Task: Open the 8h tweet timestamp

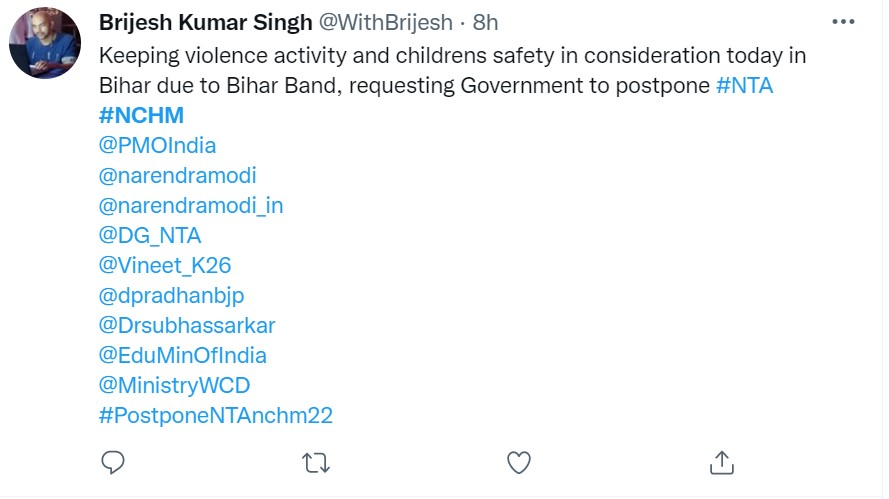Action: click(486, 21)
